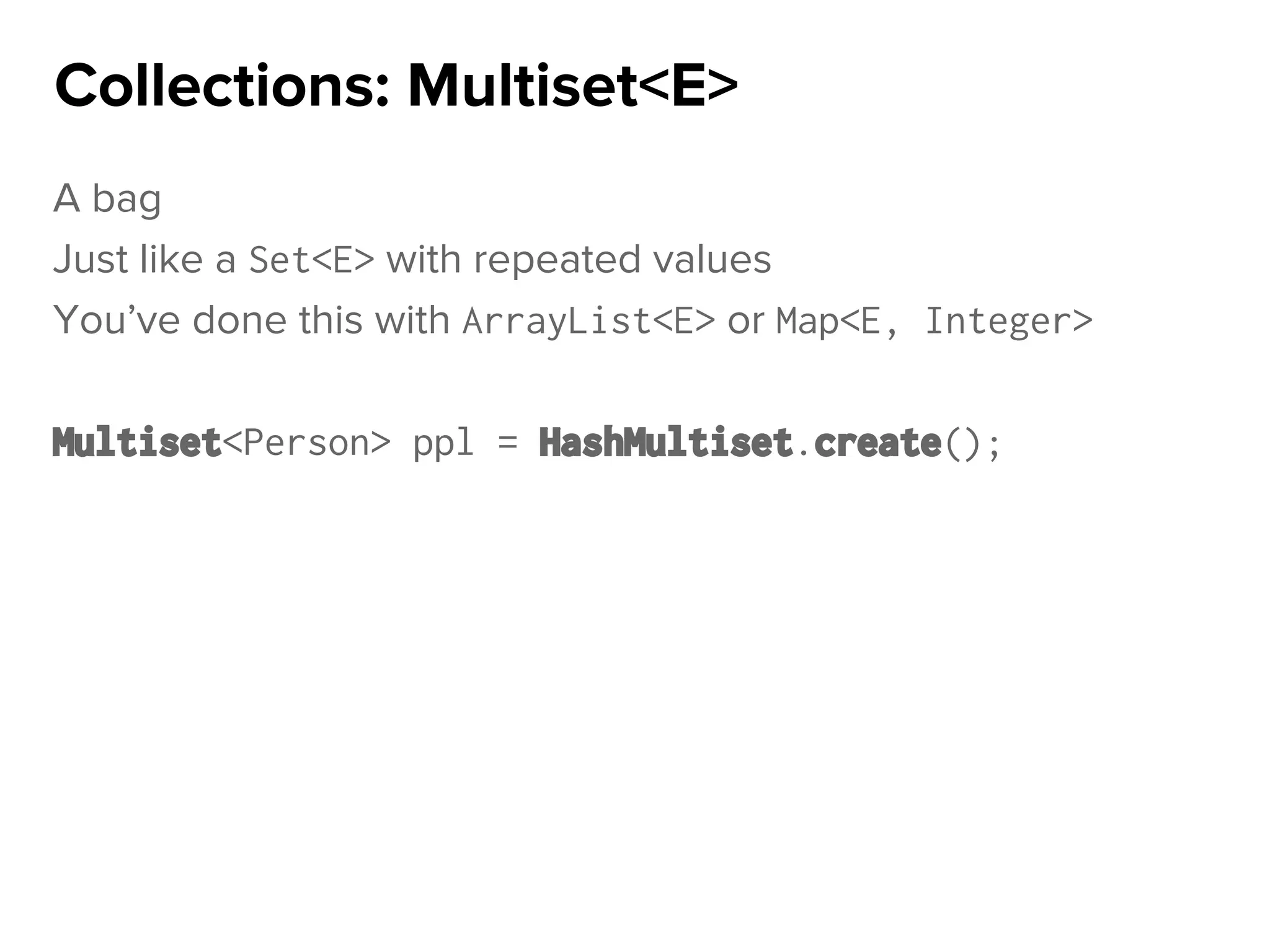The height and width of the screenshot is (952, 1270).
Task: Click the "();" at end of code
Action: [972, 444]
